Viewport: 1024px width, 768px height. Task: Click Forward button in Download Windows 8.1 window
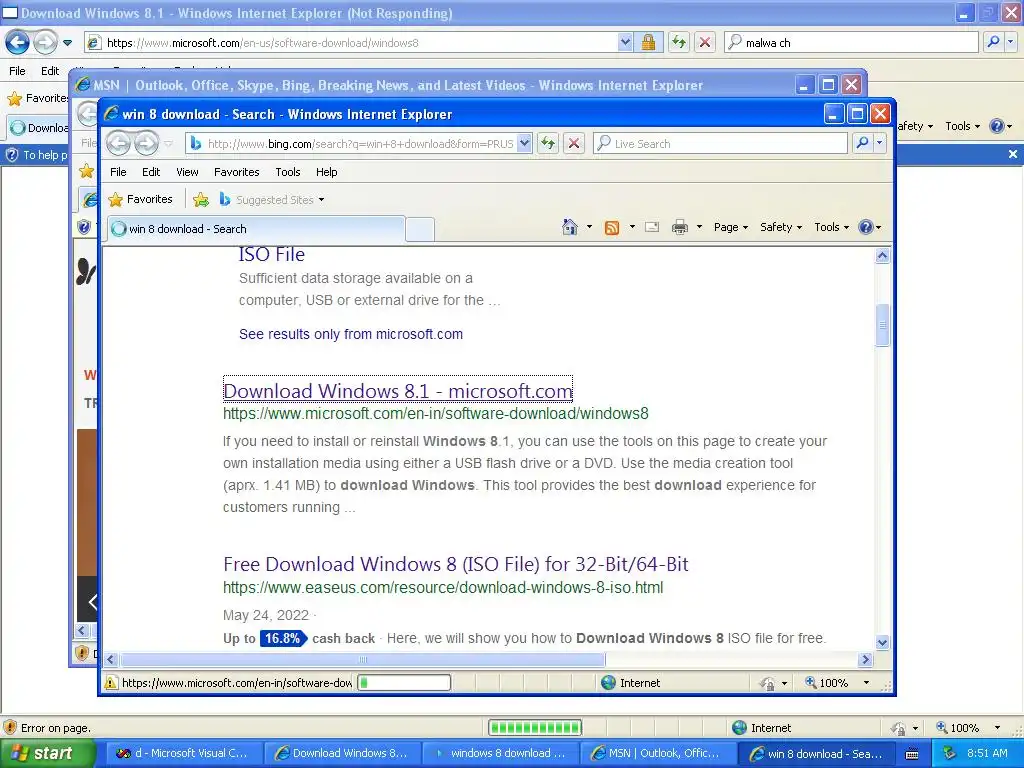point(45,42)
